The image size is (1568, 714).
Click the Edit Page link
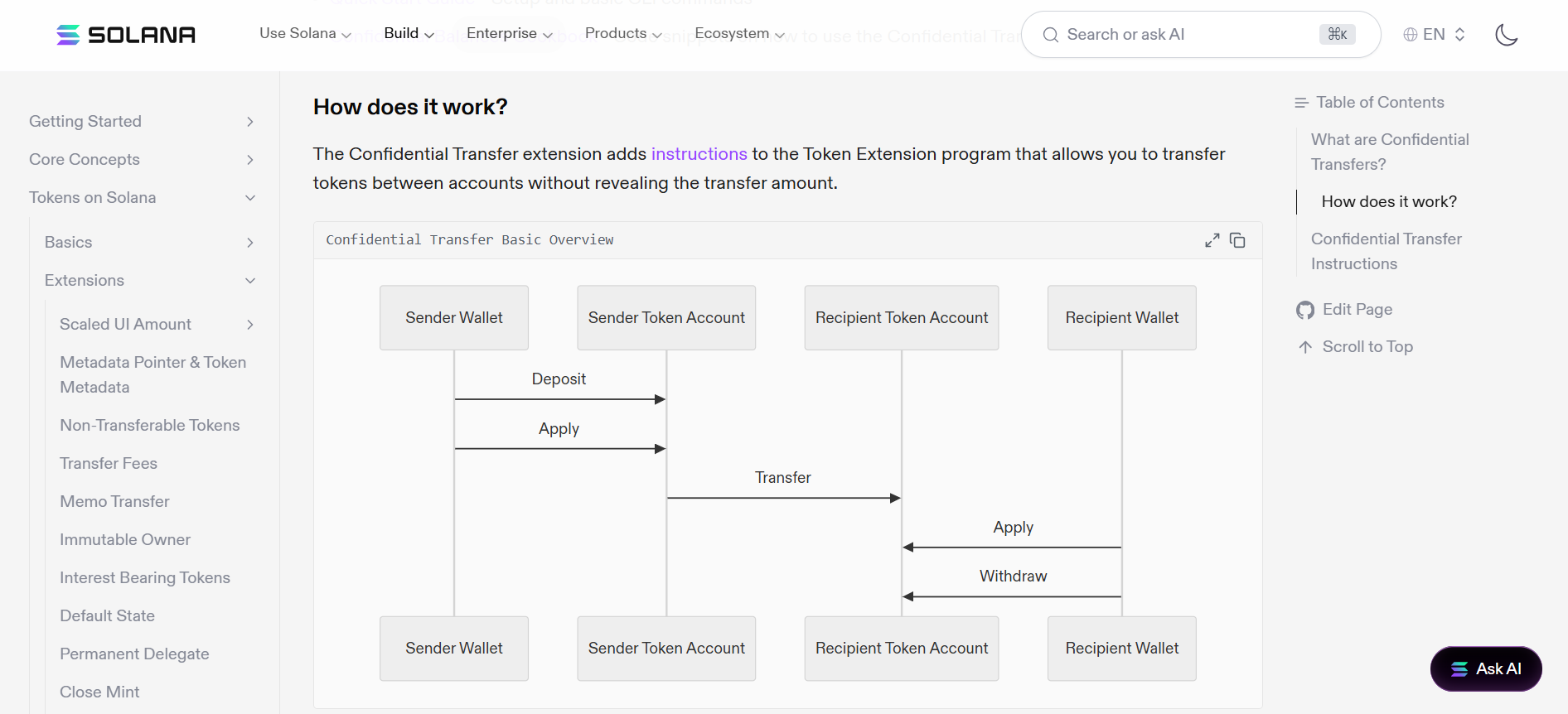(1357, 310)
